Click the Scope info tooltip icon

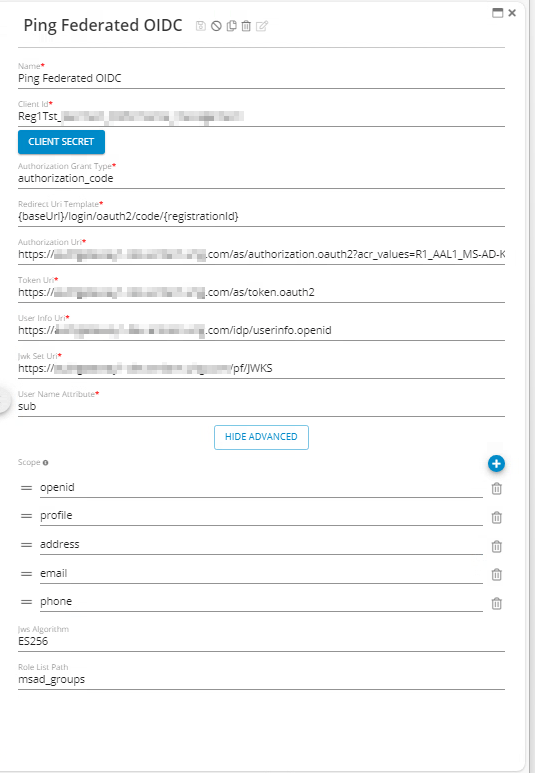click(x=45, y=462)
